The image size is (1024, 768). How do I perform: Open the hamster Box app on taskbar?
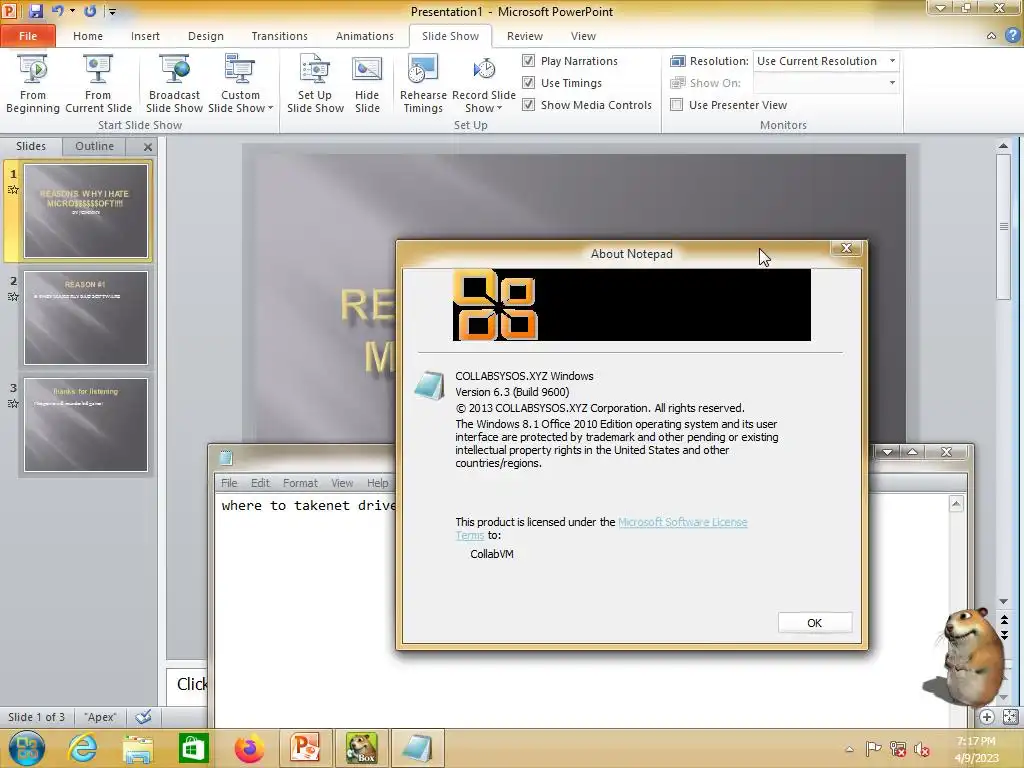coord(361,748)
